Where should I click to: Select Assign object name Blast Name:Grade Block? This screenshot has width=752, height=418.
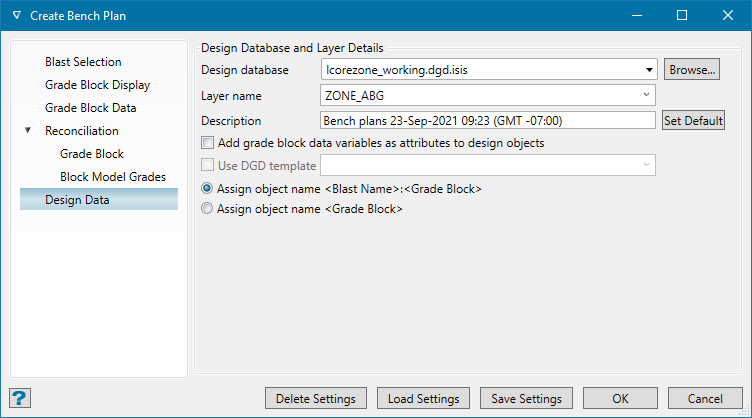tap(208, 188)
